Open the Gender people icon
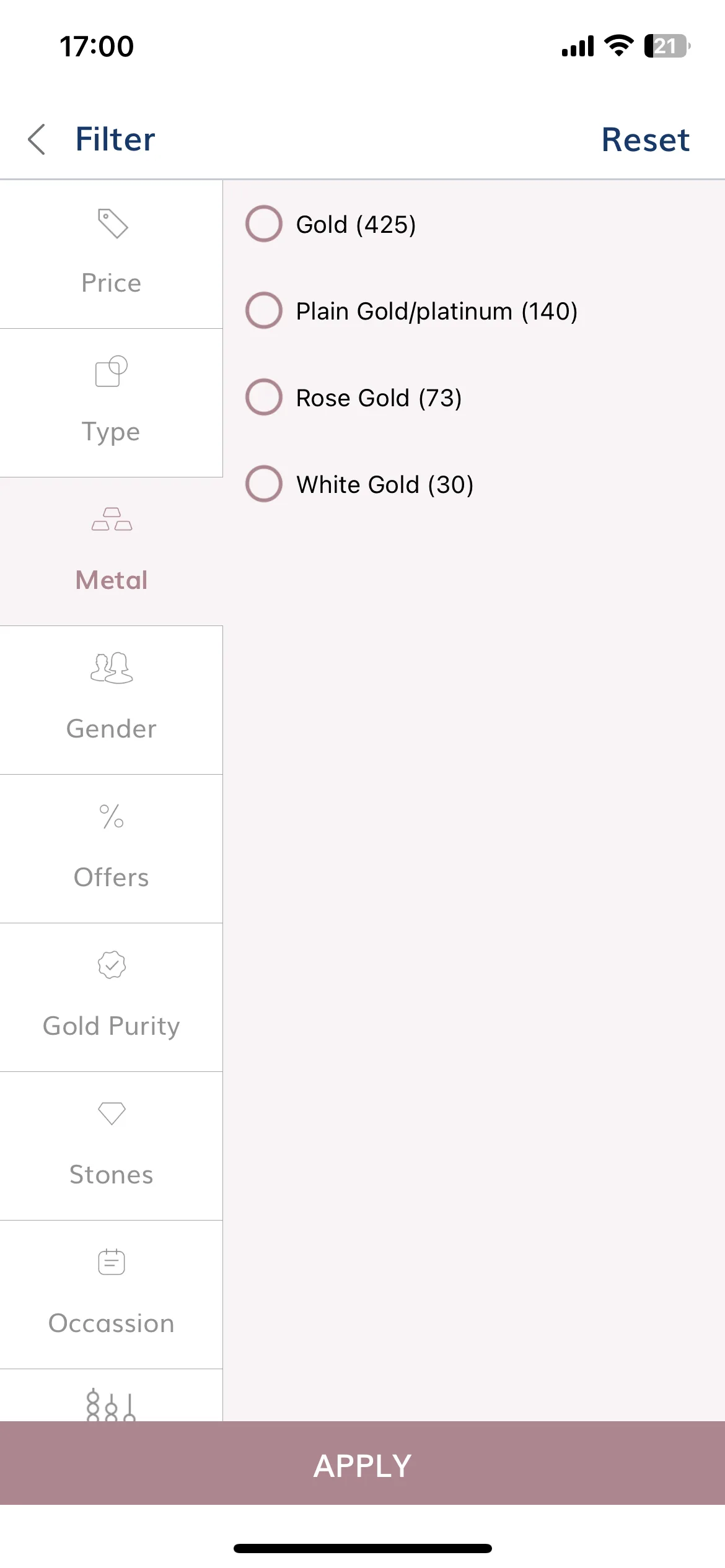The height and width of the screenshot is (1568, 725). [112, 668]
